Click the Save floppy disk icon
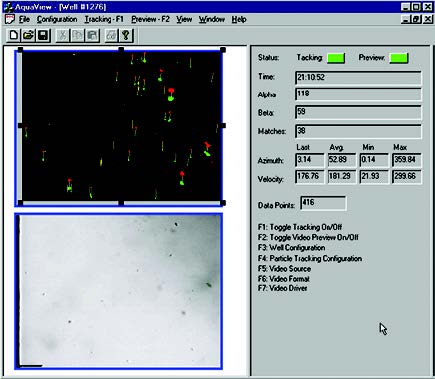 coord(43,35)
